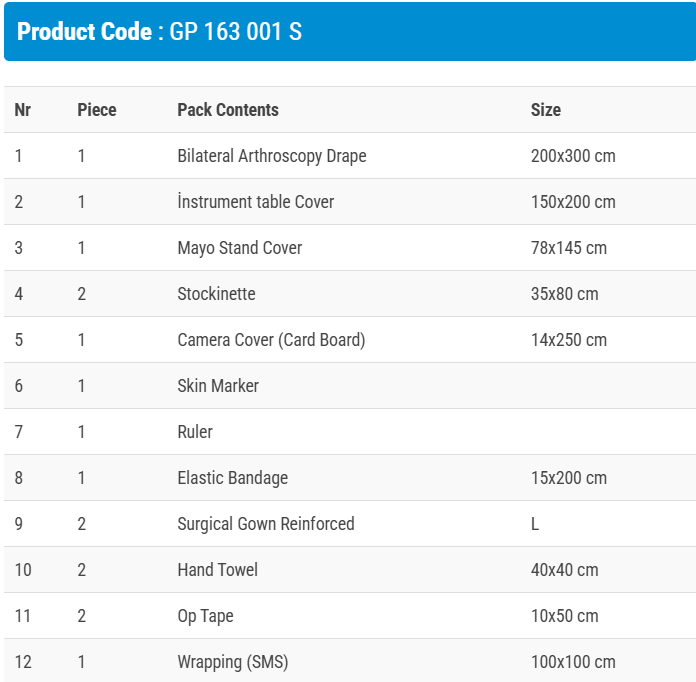Click the Nr column header
Image resolution: width=696 pixels, height=682 pixels.
coord(22,110)
